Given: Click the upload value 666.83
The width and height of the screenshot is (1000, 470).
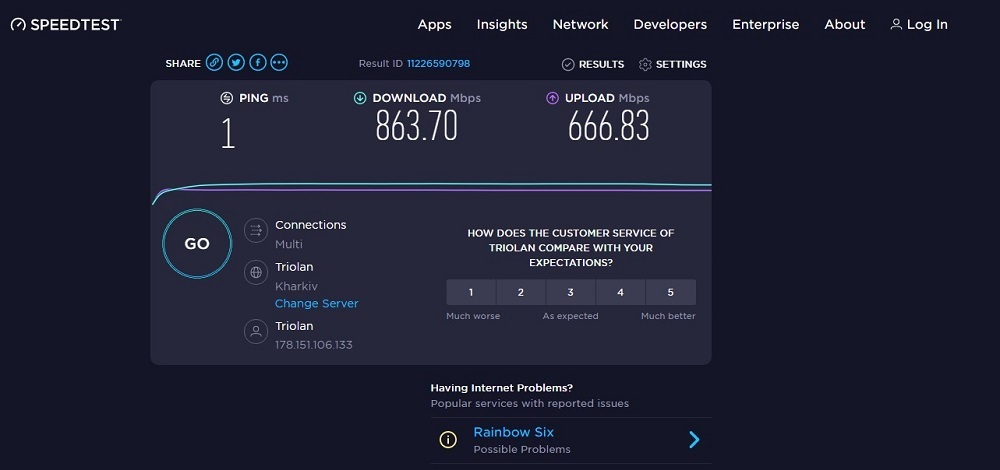Looking at the screenshot, I should click(x=608, y=126).
